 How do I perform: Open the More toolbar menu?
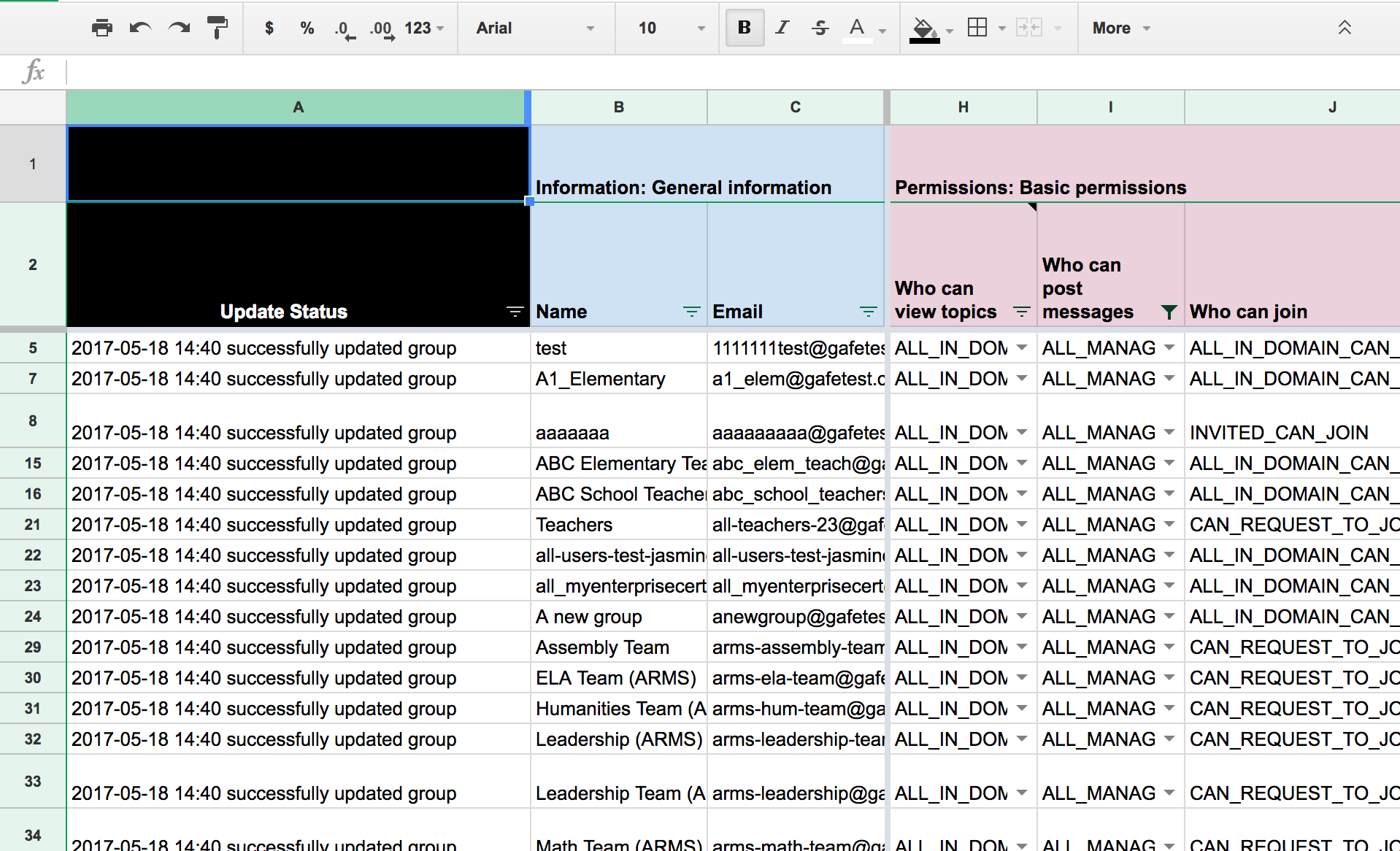[1120, 28]
